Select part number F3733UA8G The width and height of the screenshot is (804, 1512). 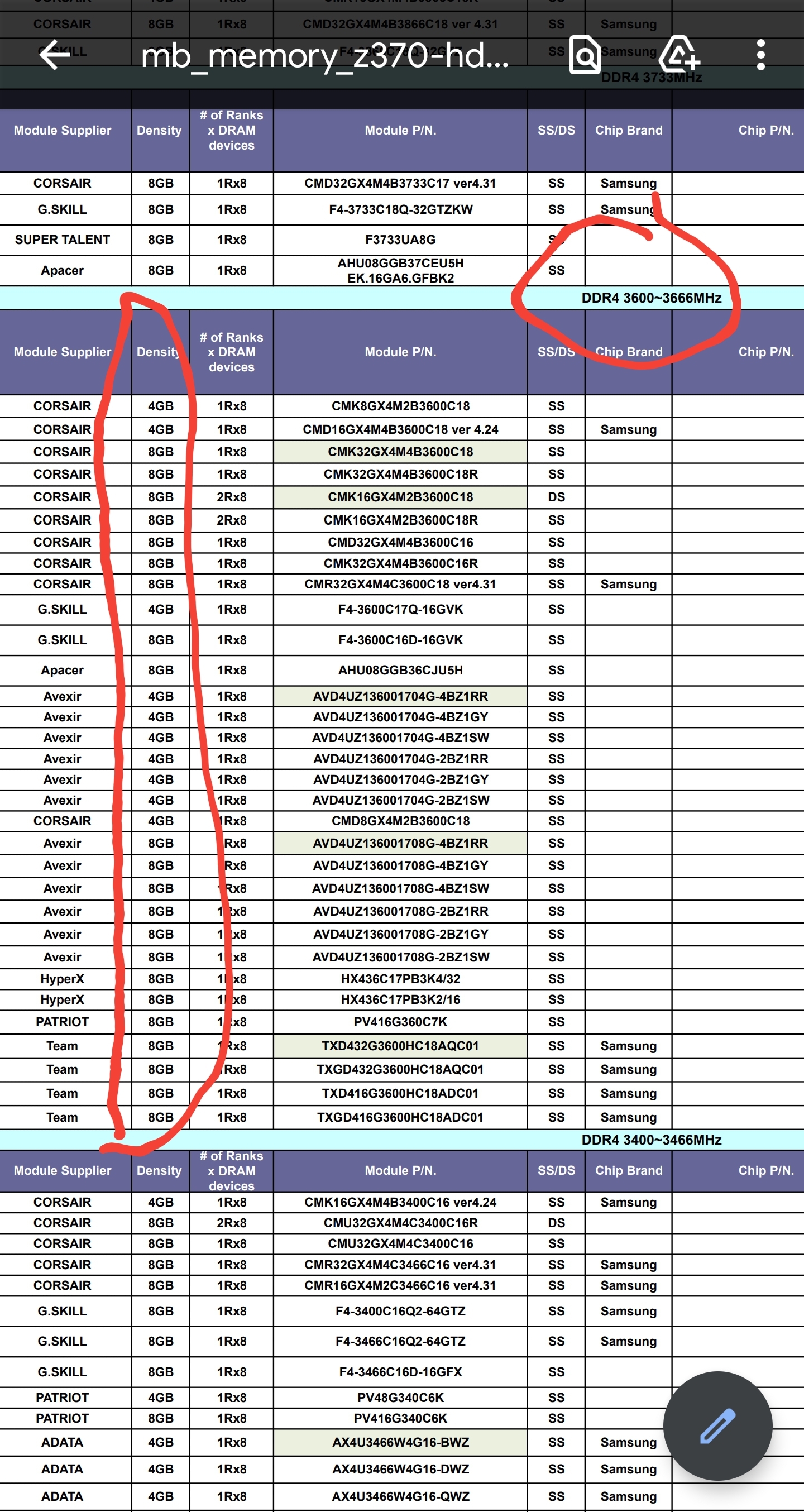[x=400, y=240]
